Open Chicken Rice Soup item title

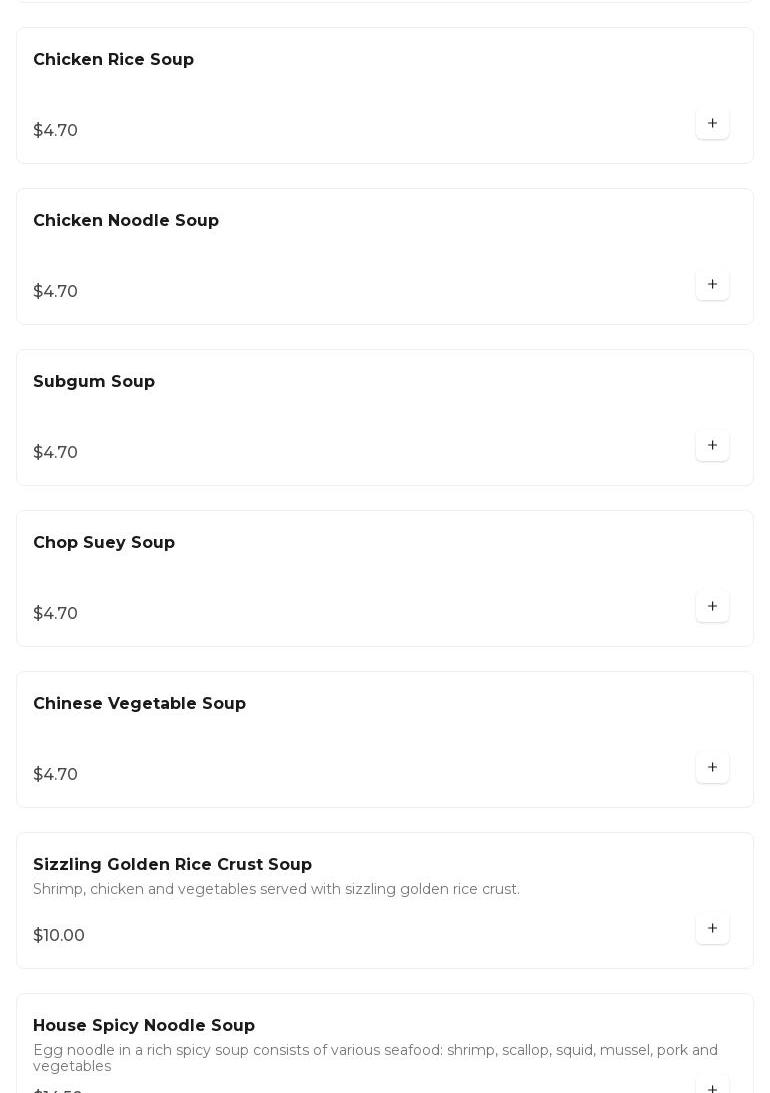coord(113,60)
